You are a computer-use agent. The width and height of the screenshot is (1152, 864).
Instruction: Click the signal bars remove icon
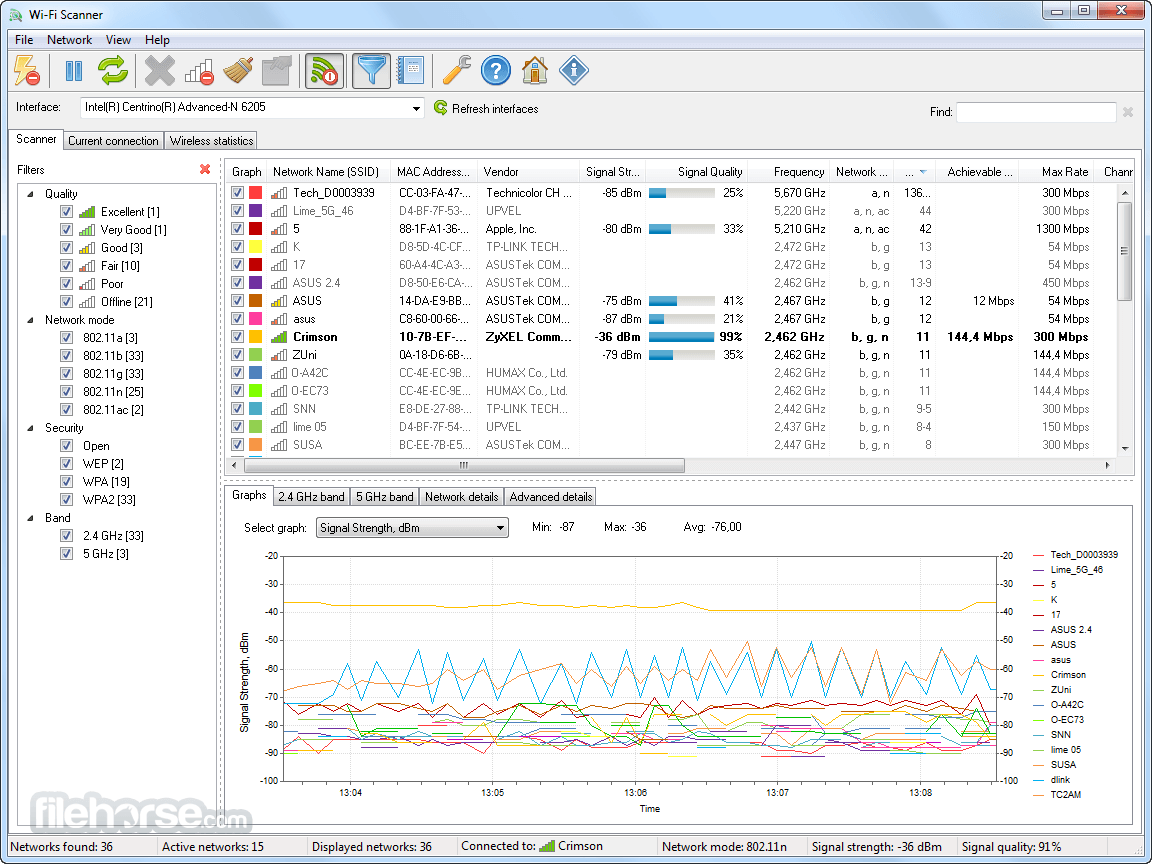click(199, 71)
